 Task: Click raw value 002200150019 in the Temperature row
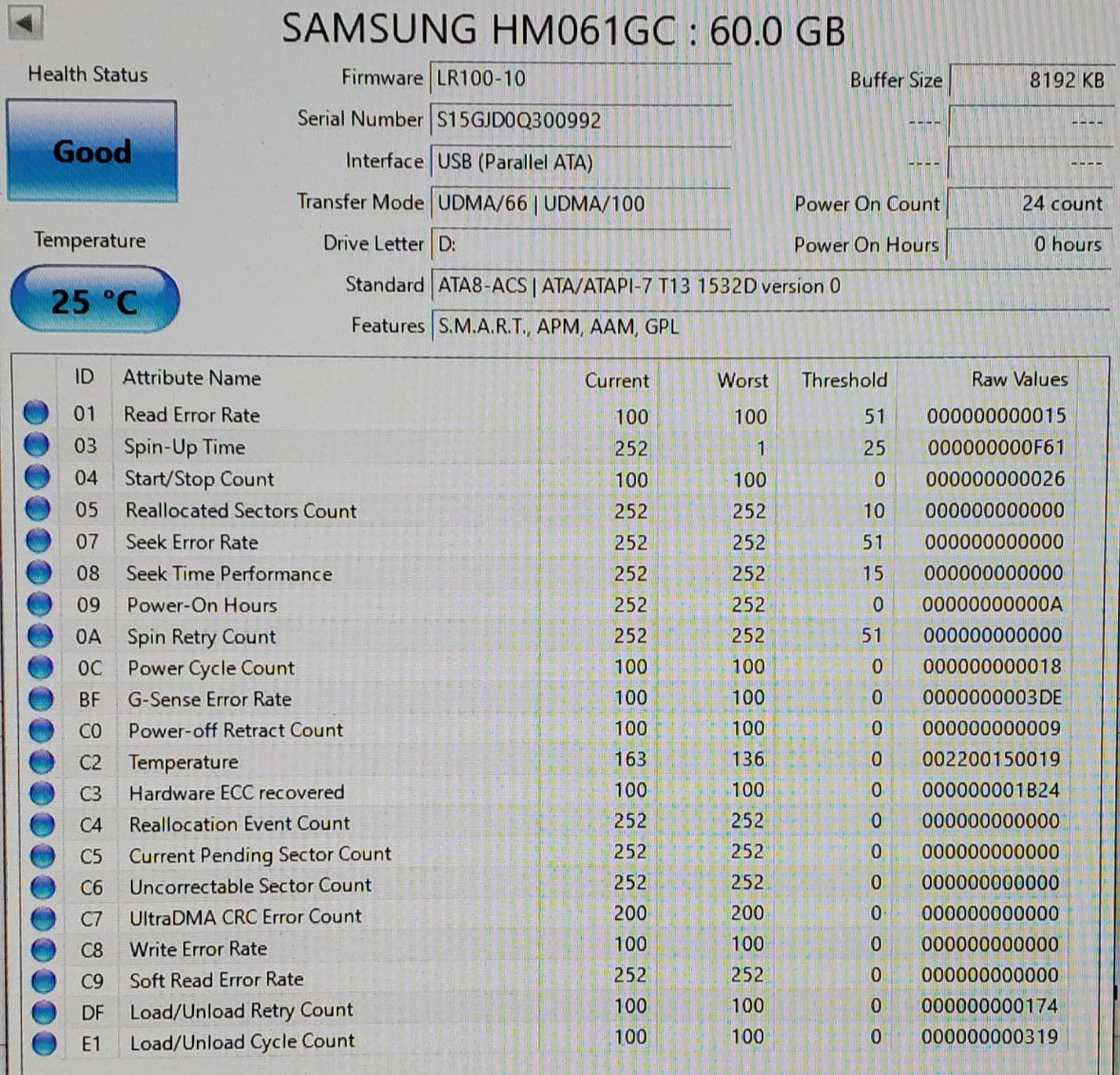click(992, 758)
